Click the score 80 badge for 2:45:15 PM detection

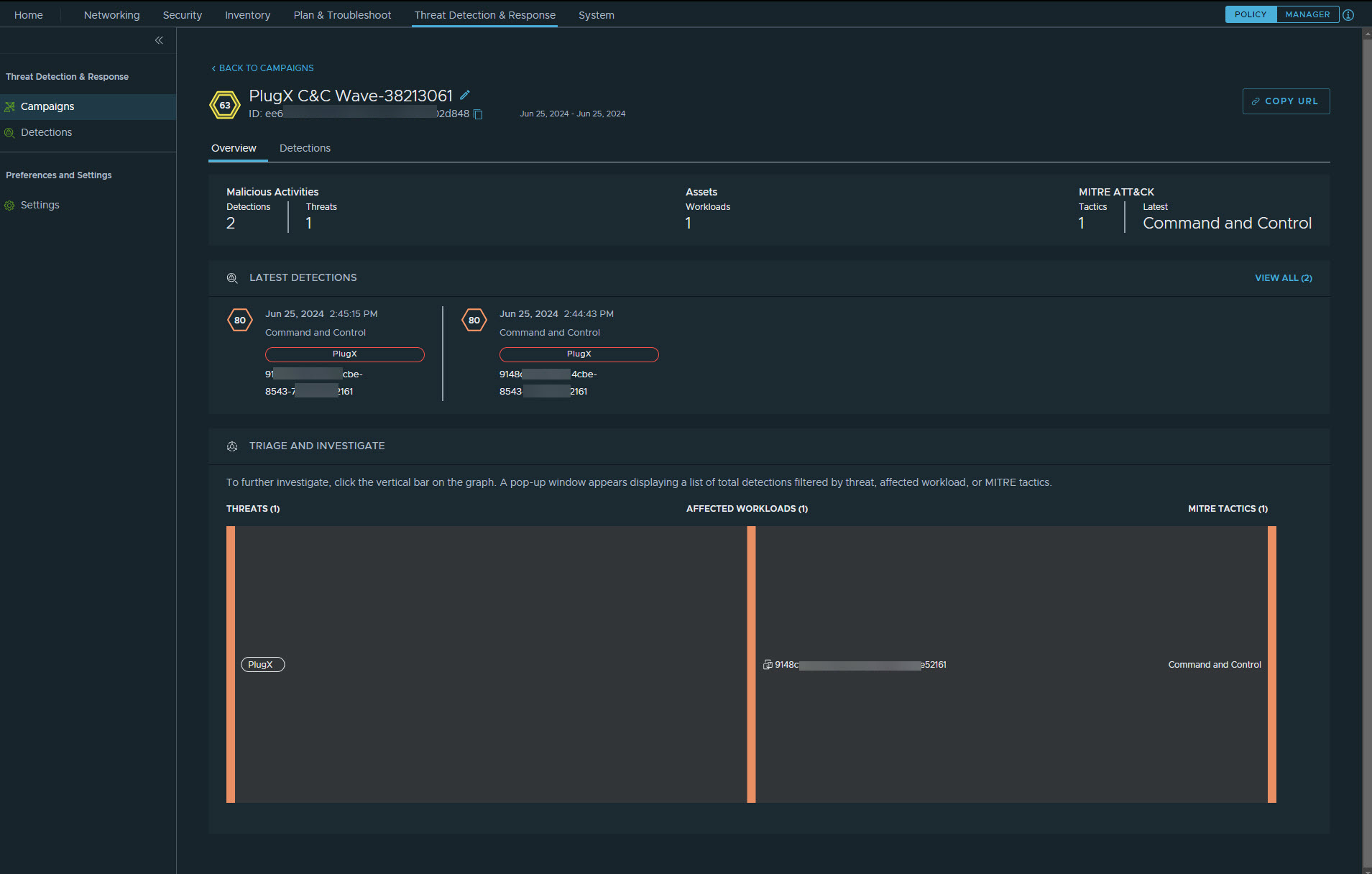tap(240, 321)
